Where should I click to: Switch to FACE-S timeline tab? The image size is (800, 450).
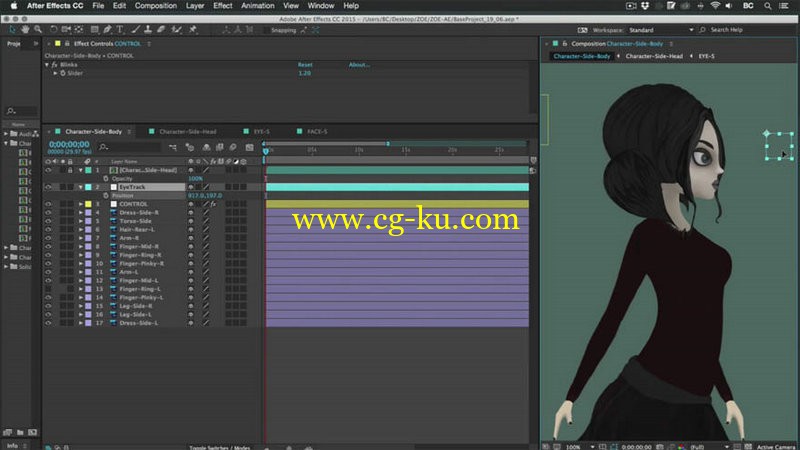click(317, 132)
